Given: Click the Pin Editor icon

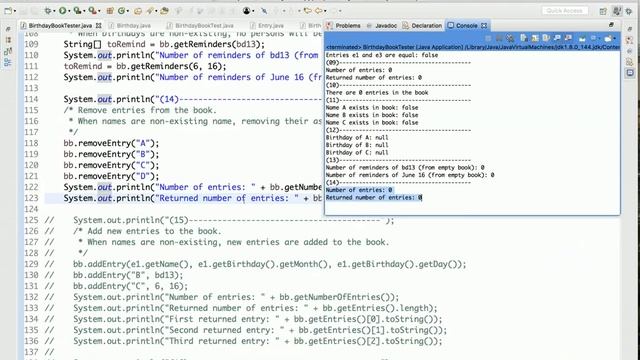Looking at the screenshot, I should coord(264,11).
